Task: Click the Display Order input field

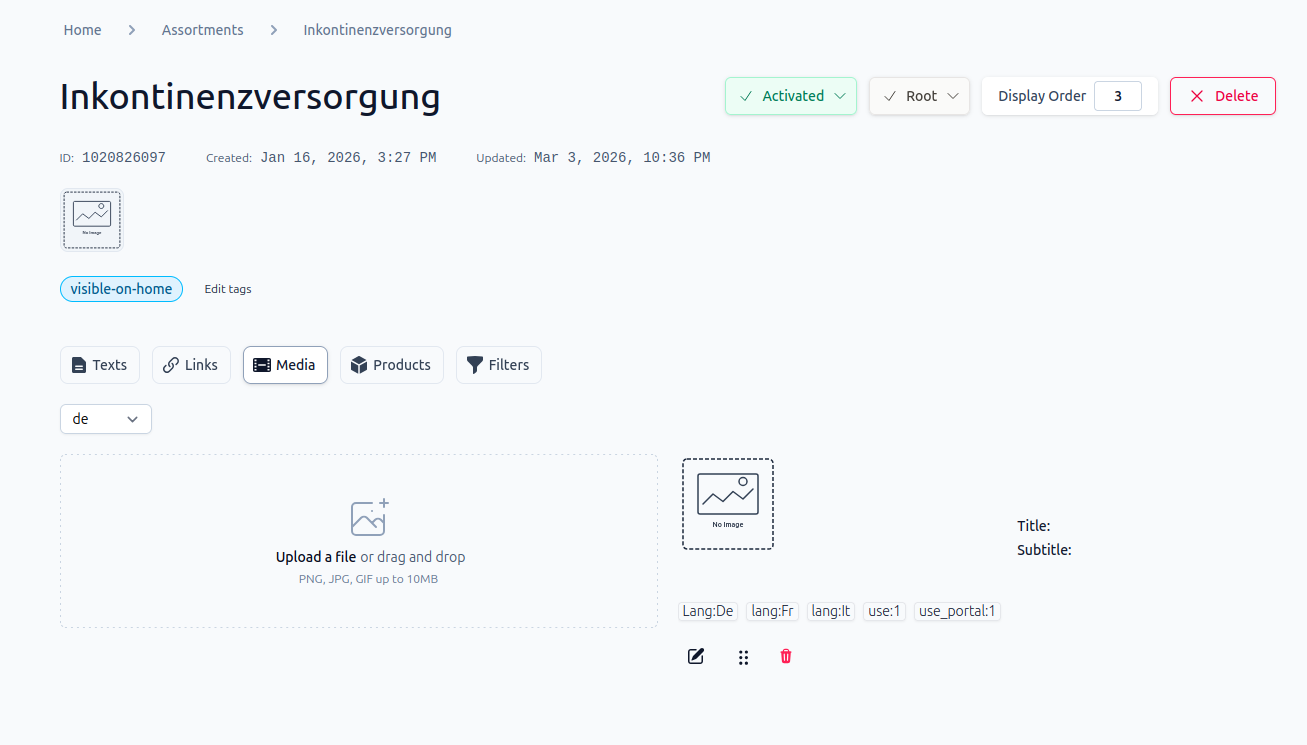Action: pyautogui.click(x=1118, y=96)
